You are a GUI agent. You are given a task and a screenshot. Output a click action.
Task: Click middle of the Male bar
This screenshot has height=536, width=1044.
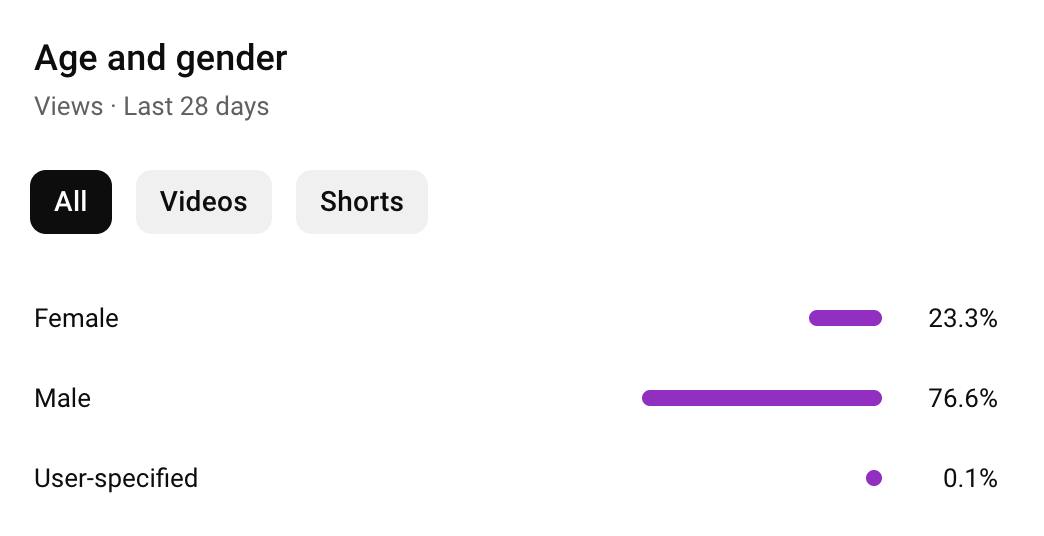(x=762, y=398)
